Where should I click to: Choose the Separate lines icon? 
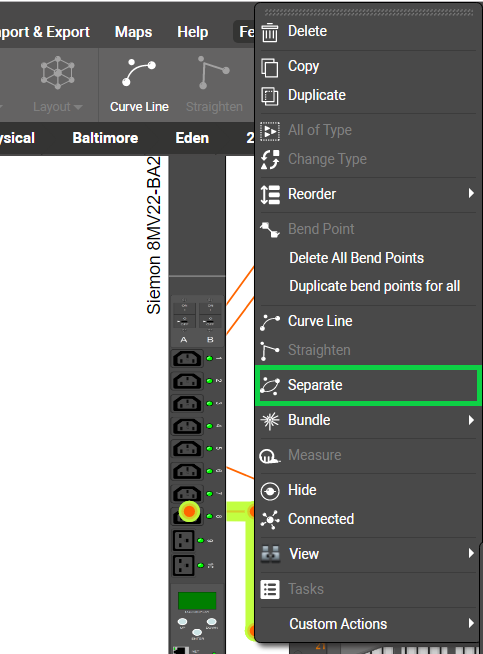point(269,385)
